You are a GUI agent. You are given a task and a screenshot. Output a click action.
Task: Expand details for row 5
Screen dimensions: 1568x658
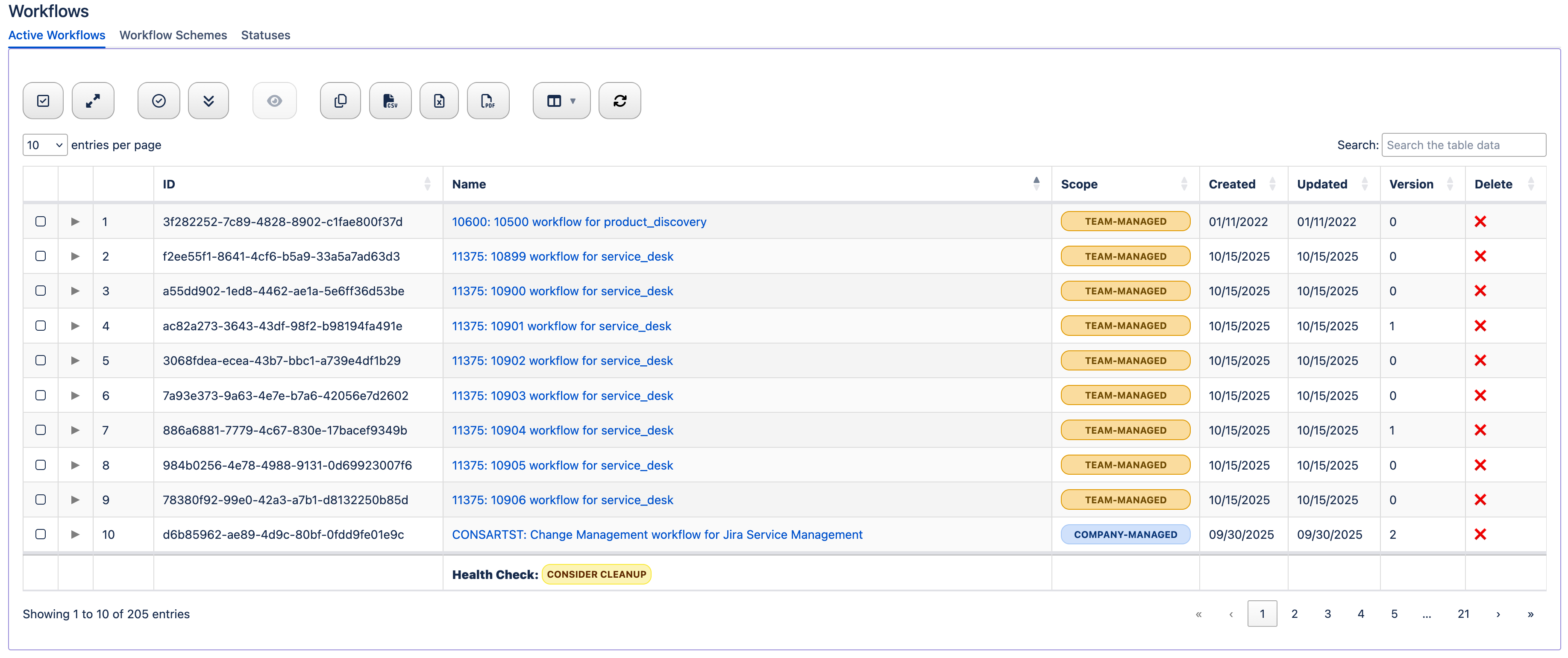(76, 360)
